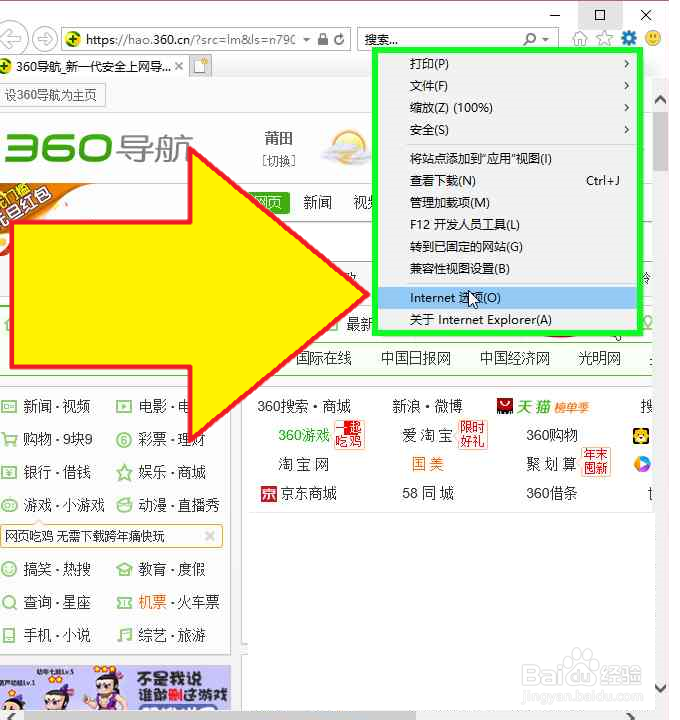Viewport: 680px width, 720px height.
Task: Open 360借条 link
Action: pos(551,494)
